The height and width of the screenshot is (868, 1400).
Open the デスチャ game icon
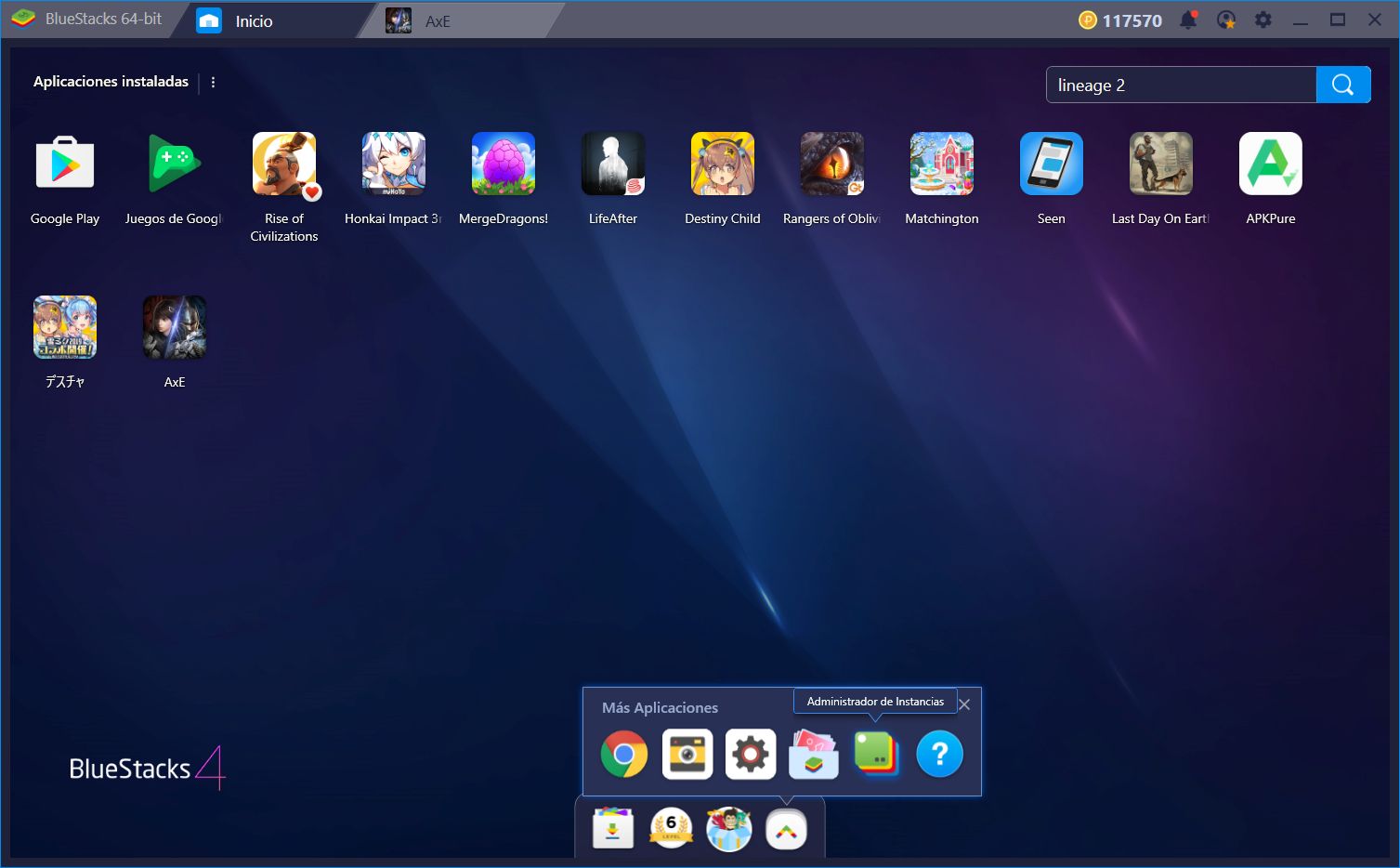65,327
